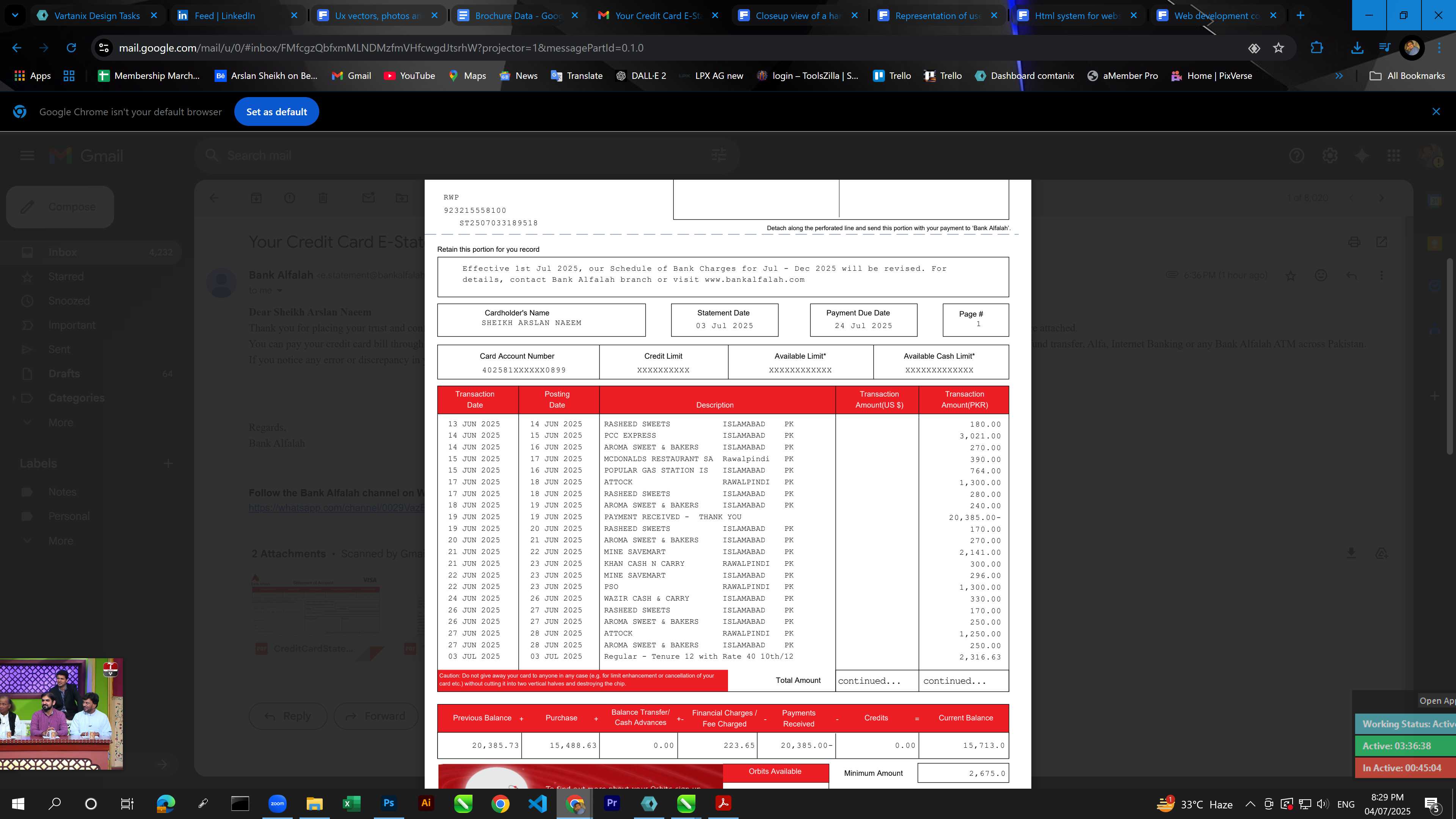Open the volume control in system tray
The image size is (1456, 819).
pyautogui.click(x=1323, y=804)
